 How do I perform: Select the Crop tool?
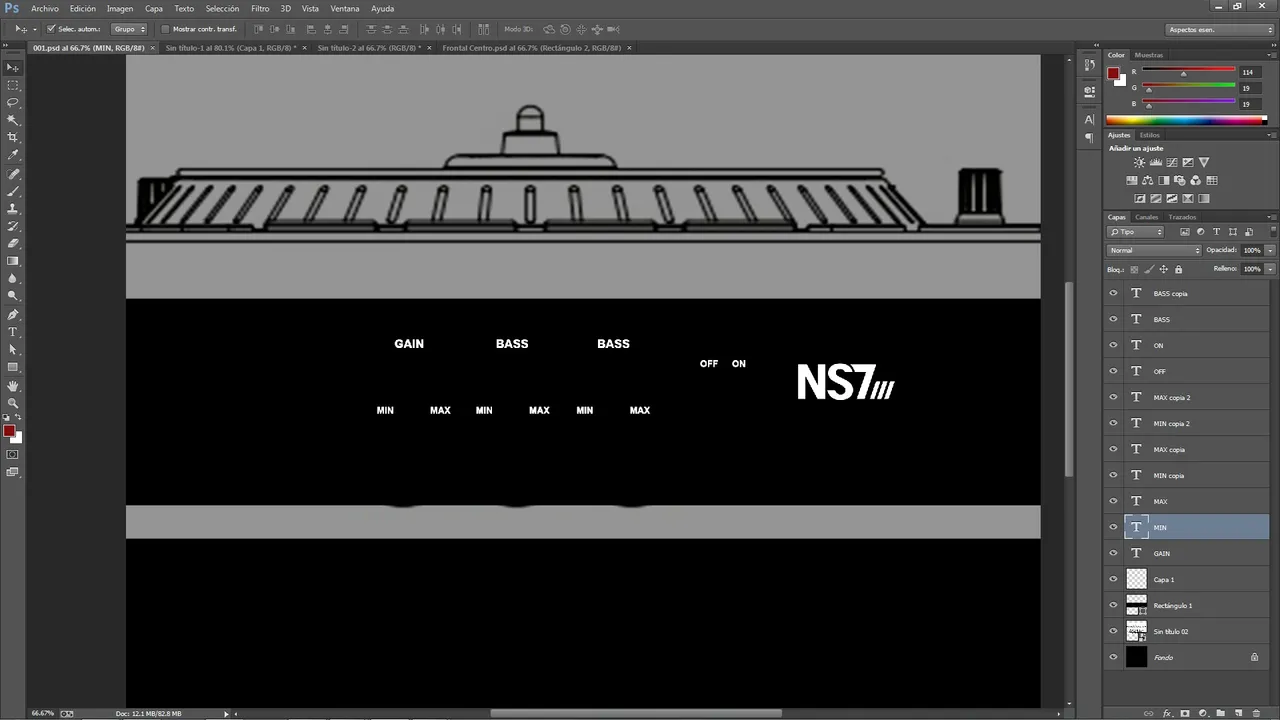(13, 137)
